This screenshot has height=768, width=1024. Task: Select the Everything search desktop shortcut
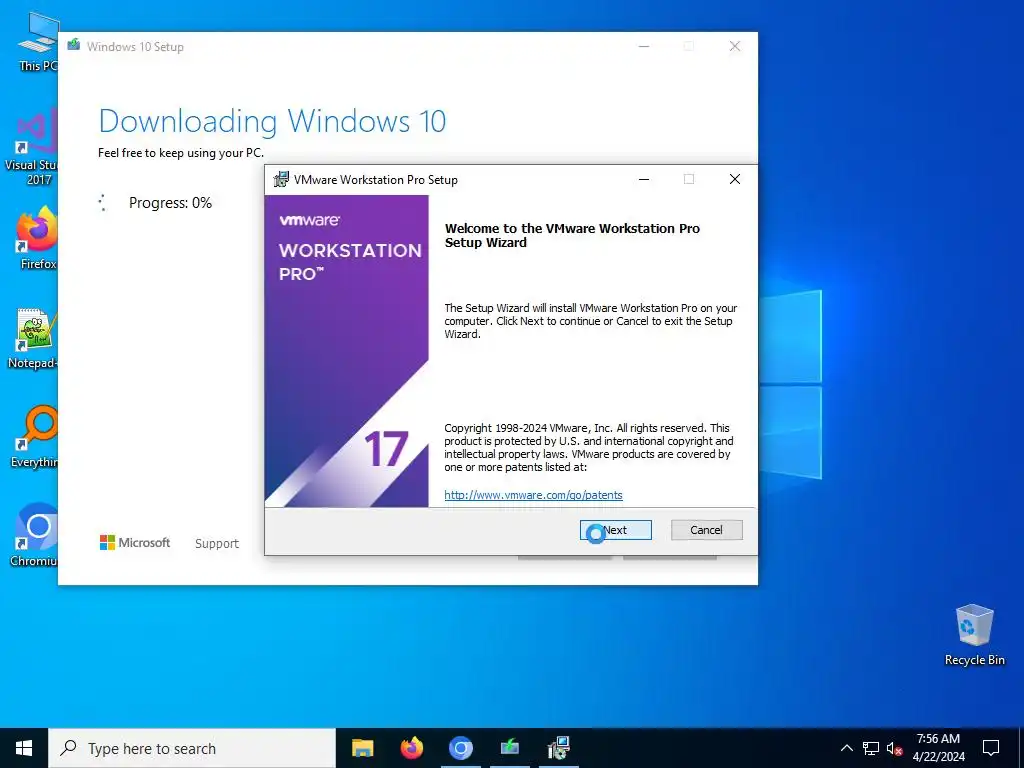(x=34, y=436)
